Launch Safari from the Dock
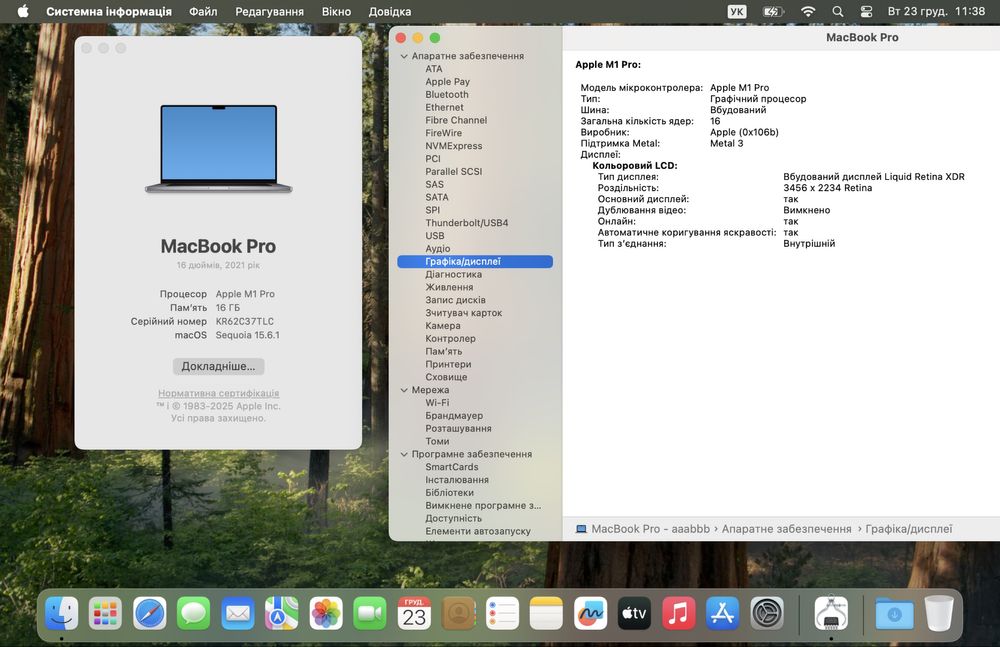The image size is (1000, 647). (150, 614)
